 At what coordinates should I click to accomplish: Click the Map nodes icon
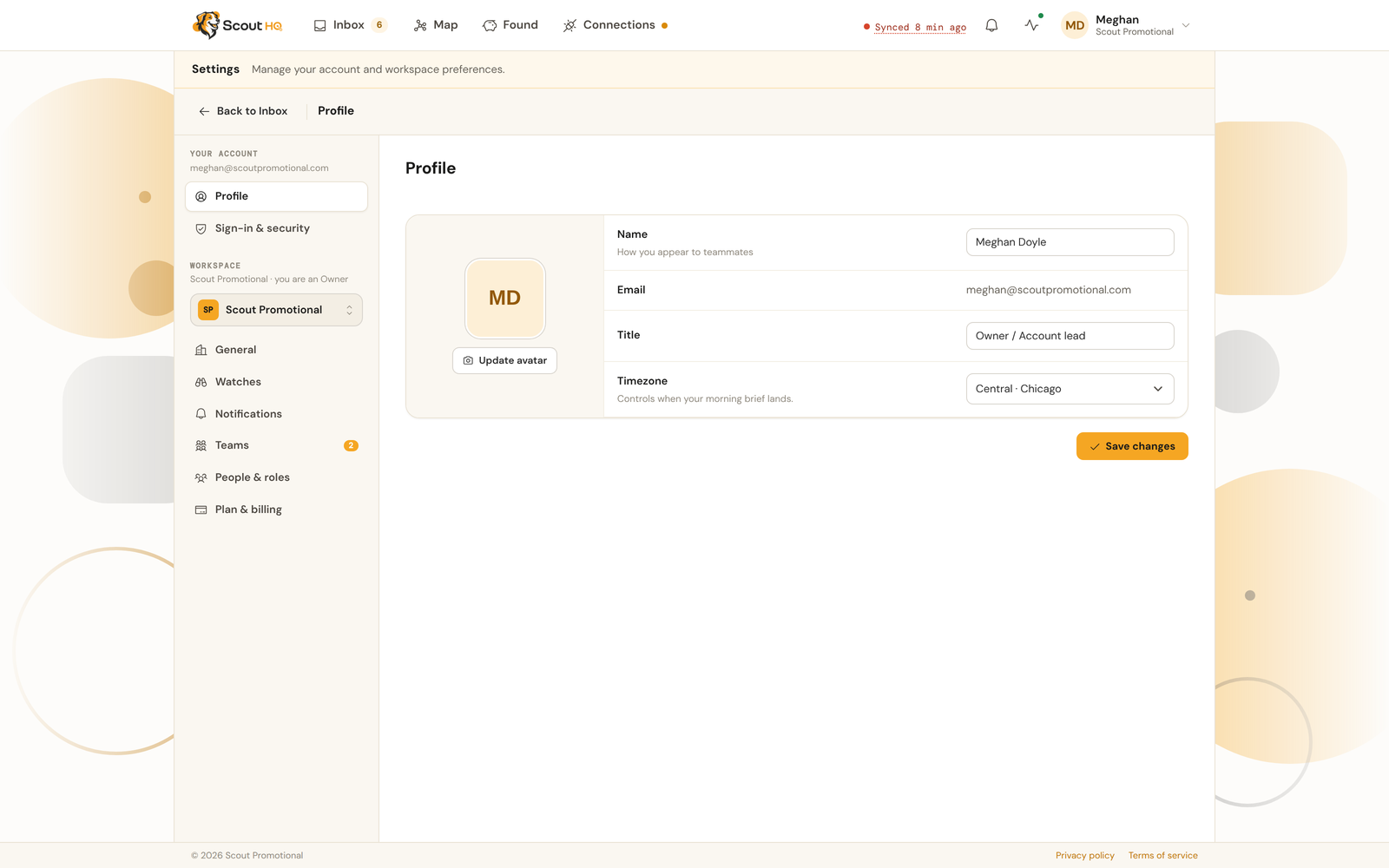pyautogui.click(x=420, y=26)
